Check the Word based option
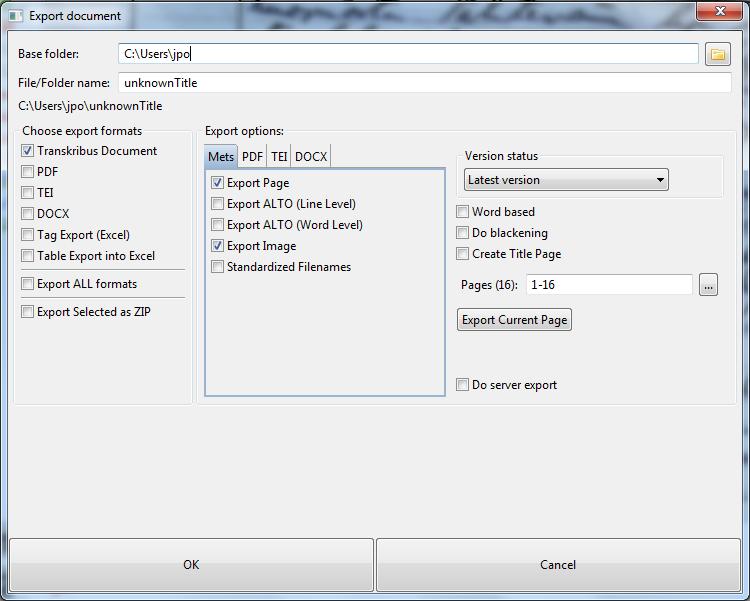Image resolution: width=750 pixels, height=601 pixels. pyautogui.click(x=462, y=212)
